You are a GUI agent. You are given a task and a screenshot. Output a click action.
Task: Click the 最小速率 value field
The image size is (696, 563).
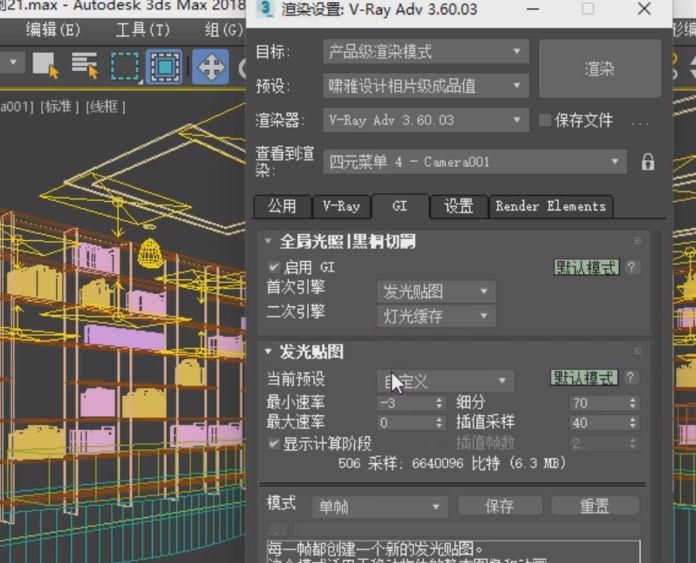pos(406,403)
